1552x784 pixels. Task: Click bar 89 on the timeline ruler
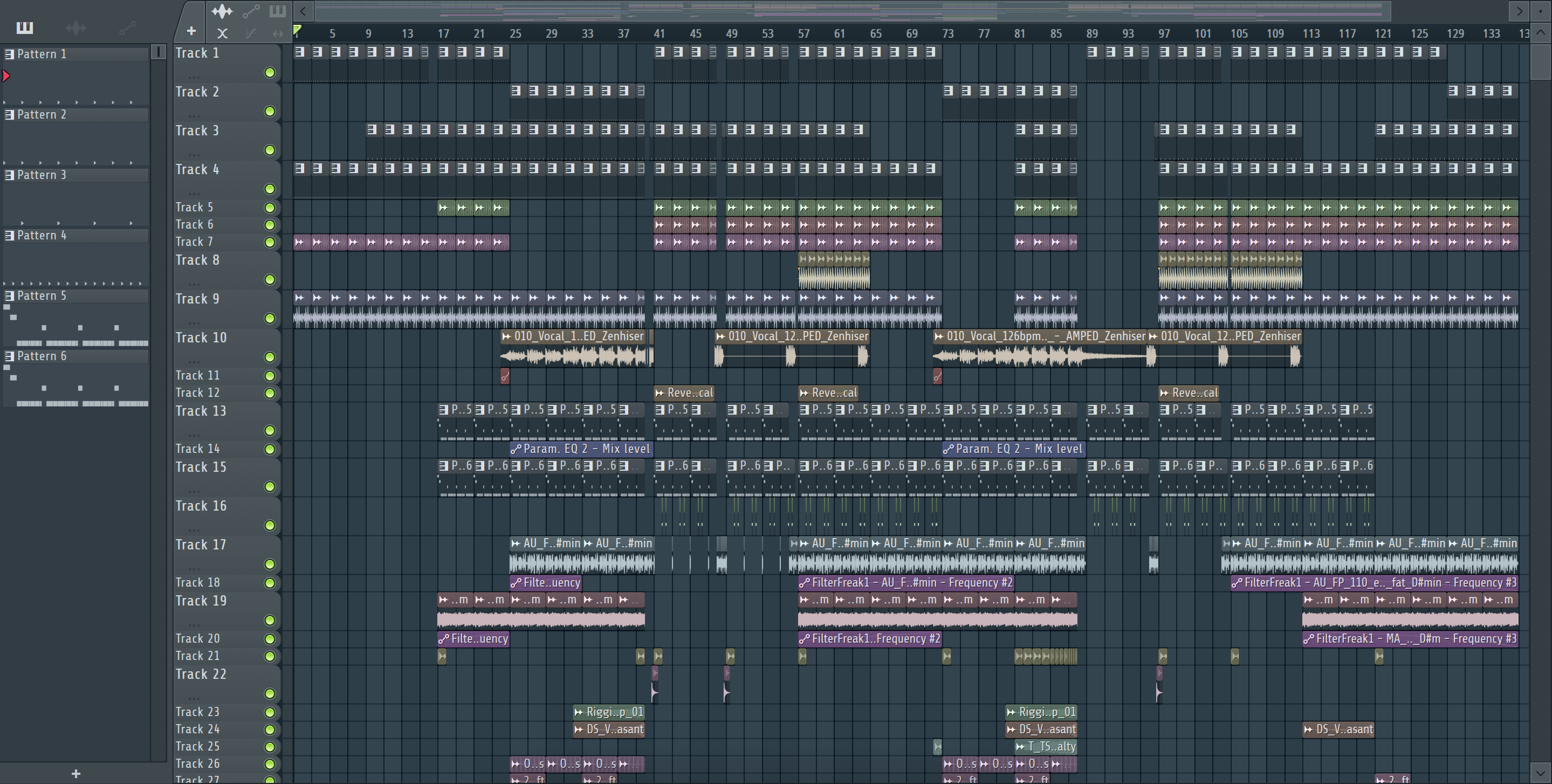click(1093, 34)
